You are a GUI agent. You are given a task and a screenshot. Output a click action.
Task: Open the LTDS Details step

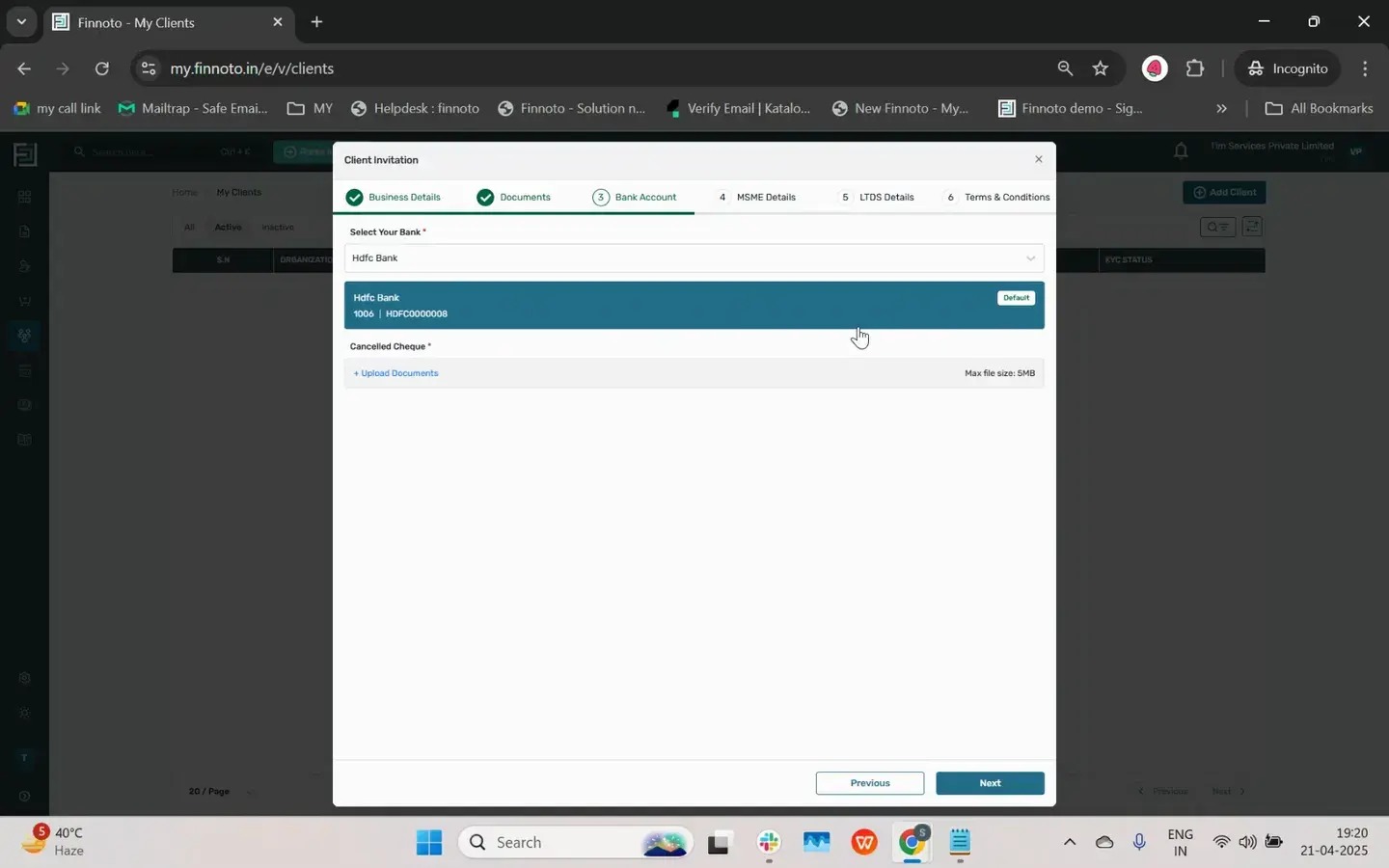[877, 197]
